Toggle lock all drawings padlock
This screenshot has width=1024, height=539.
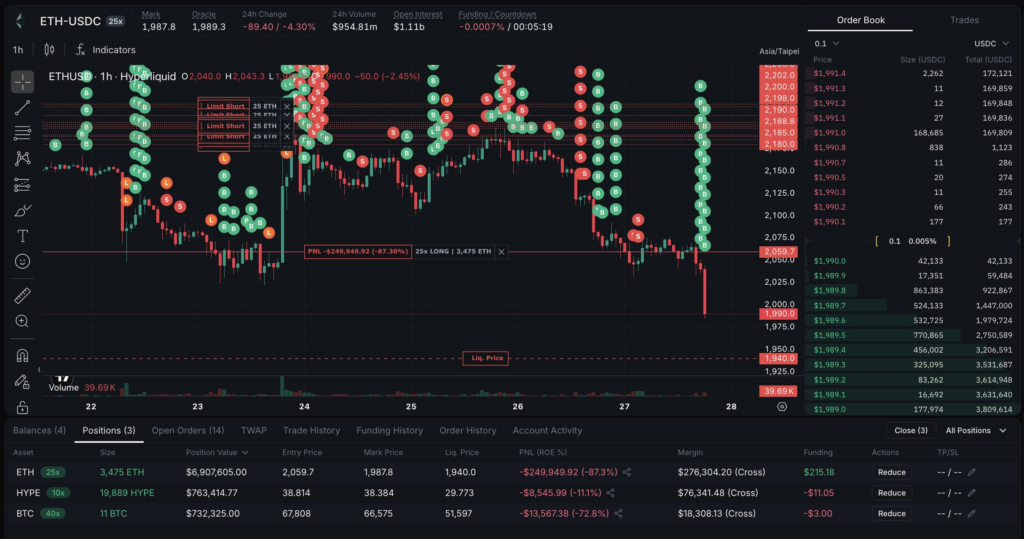click(22, 407)
